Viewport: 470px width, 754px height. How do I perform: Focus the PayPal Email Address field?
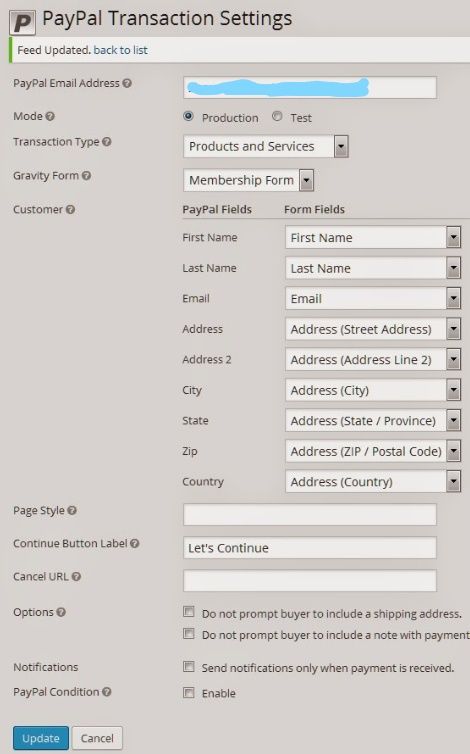click(x=310, y=88)
